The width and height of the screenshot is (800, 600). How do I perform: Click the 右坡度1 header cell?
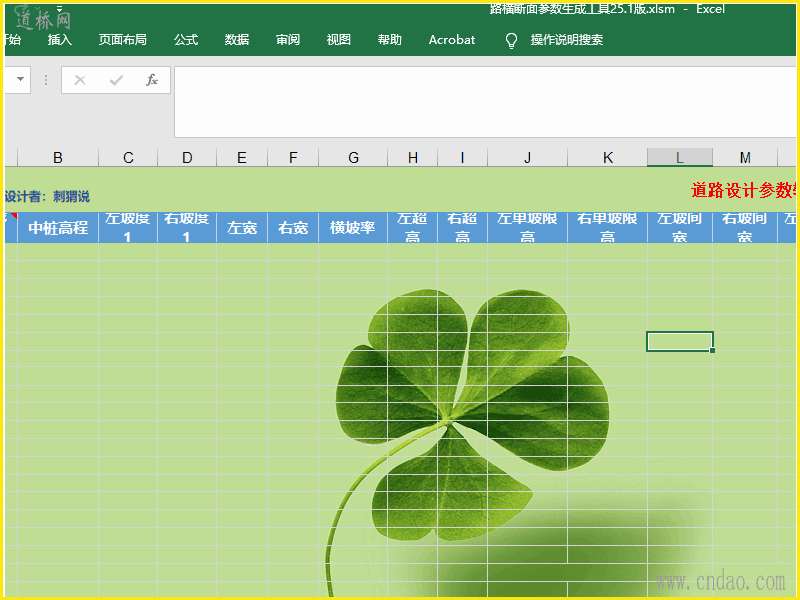[x=187, y=228]
